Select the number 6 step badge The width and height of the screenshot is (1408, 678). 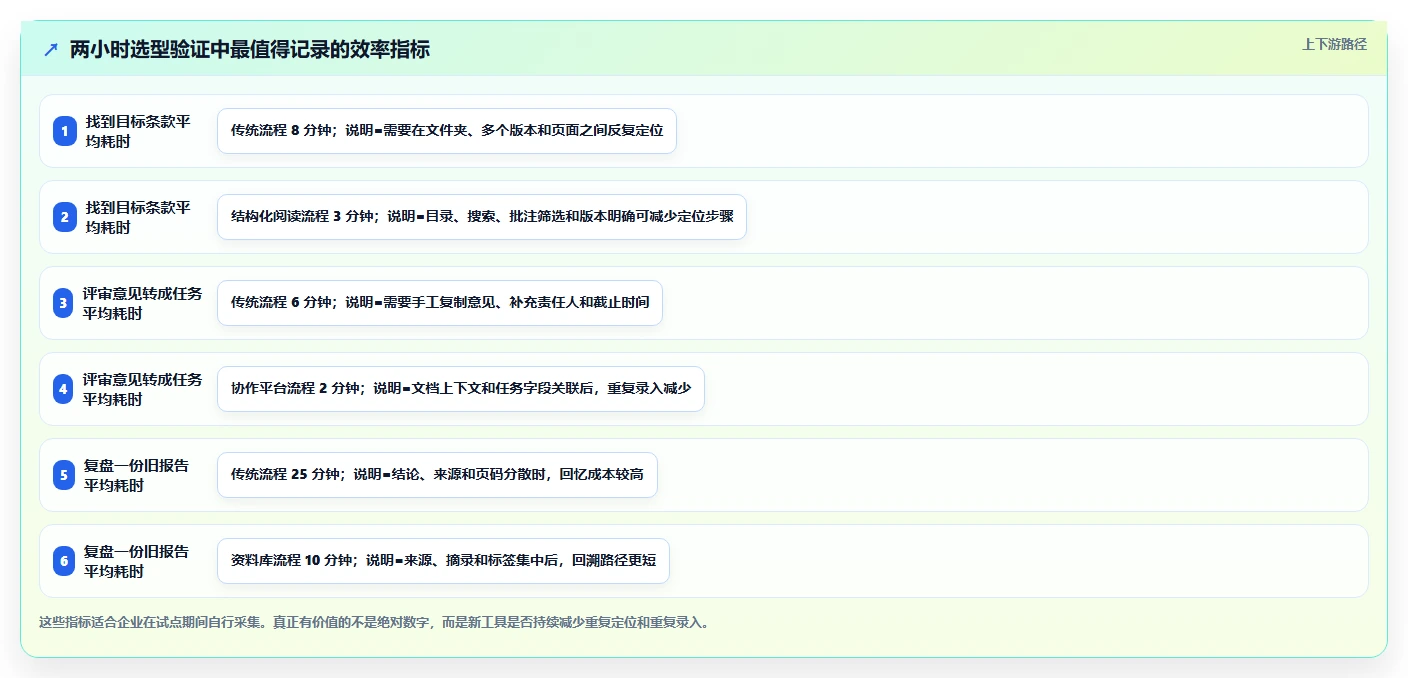coord(65,561)
